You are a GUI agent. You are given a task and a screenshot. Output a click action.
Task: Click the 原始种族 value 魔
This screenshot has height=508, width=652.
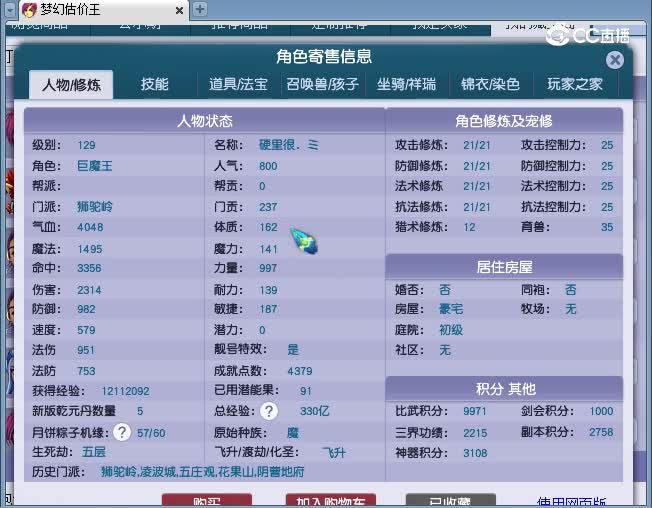[x=293, y=433]
